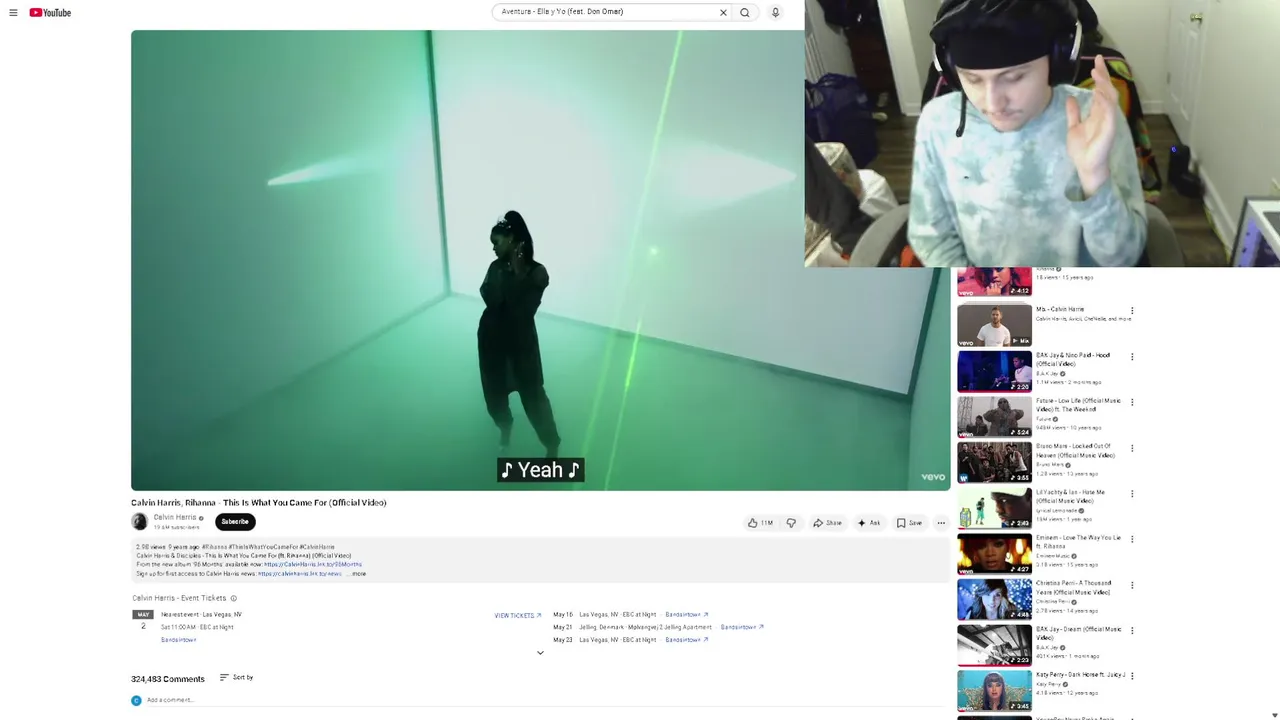Open options for Katy Perry Dark Horse

tap(1132, 677)
